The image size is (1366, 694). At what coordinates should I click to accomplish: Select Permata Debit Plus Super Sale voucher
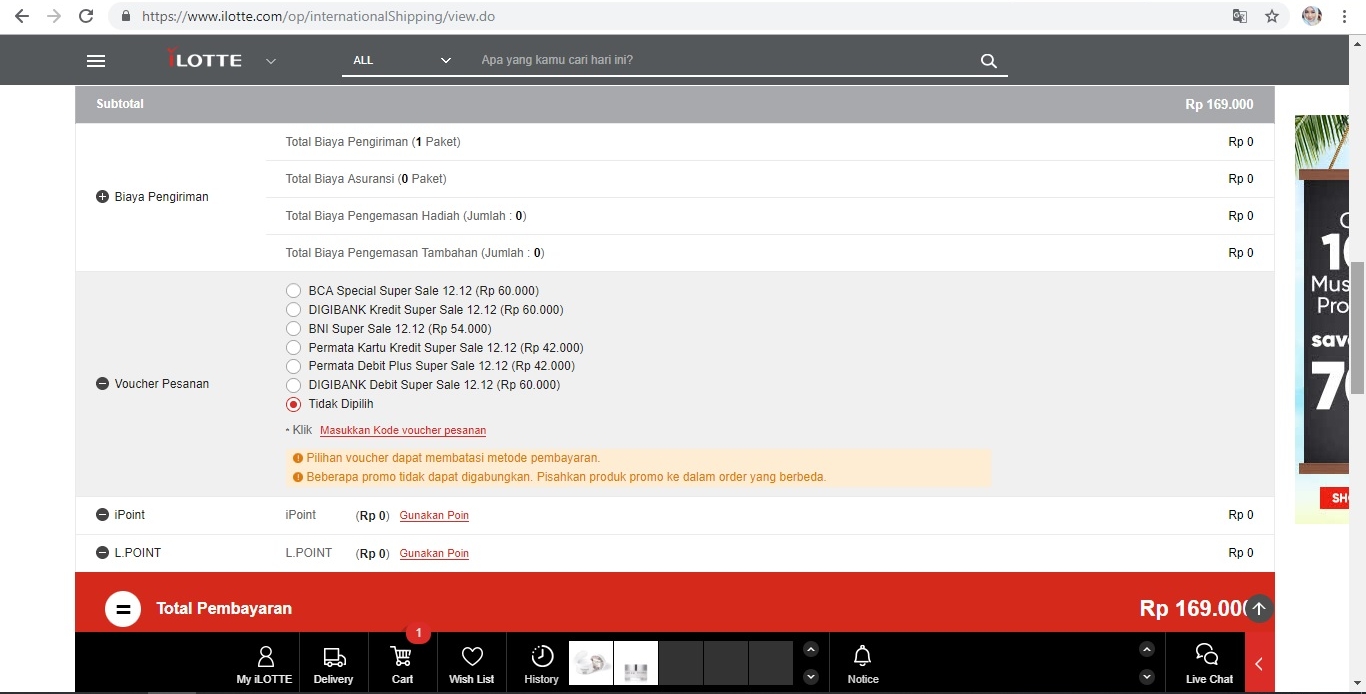point(293,366)
